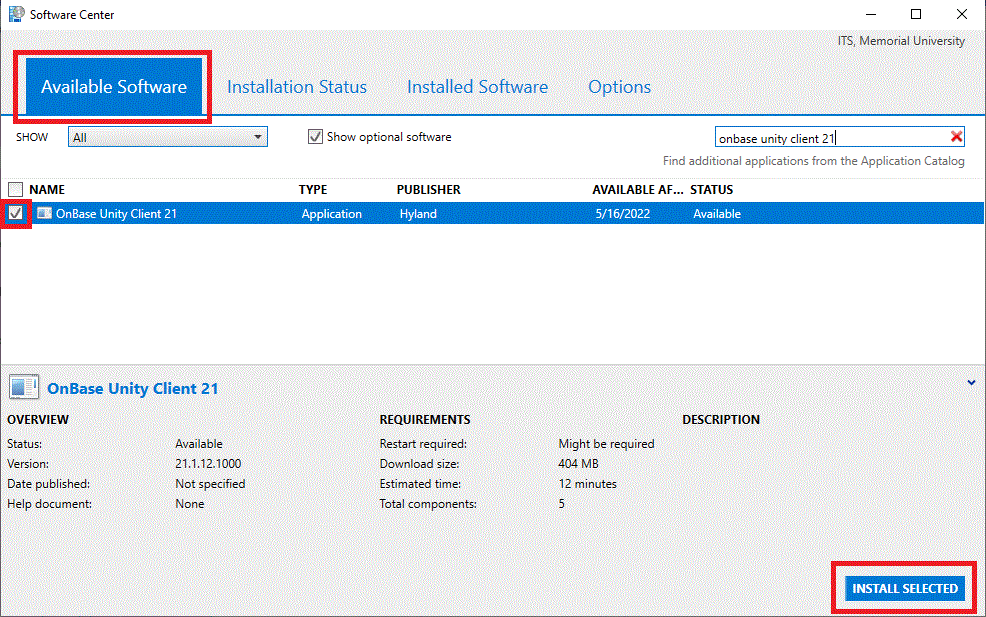Click the ITS, Memorial University label

point(900,41)
